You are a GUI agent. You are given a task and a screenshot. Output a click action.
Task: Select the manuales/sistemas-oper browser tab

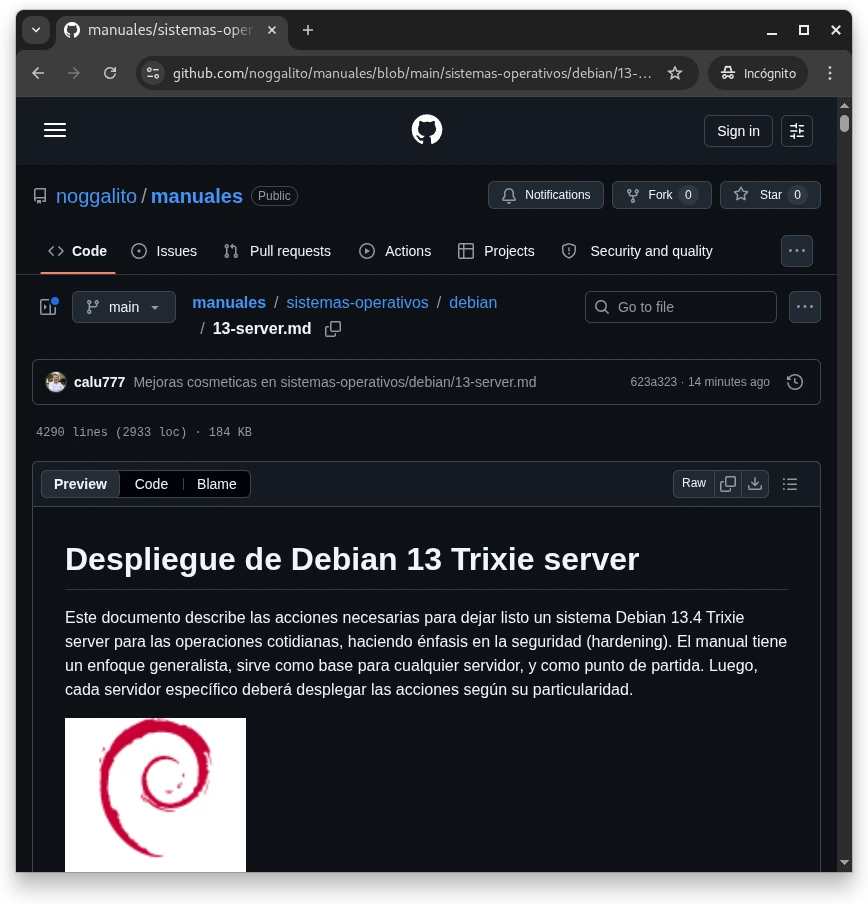pos(172,30)
